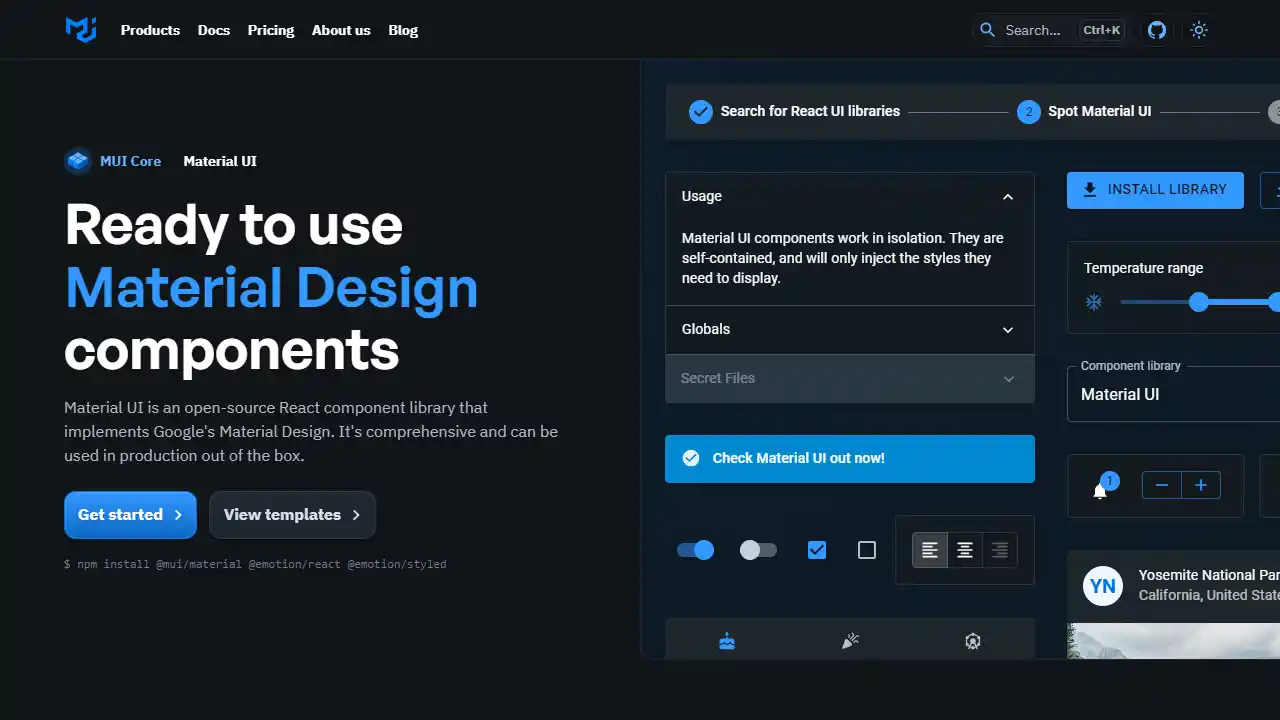Image resolution: width=1280 pixels, height=720 pixels.
Task: Click the magnifying glass search icon
Action: [x=987, y=30]
